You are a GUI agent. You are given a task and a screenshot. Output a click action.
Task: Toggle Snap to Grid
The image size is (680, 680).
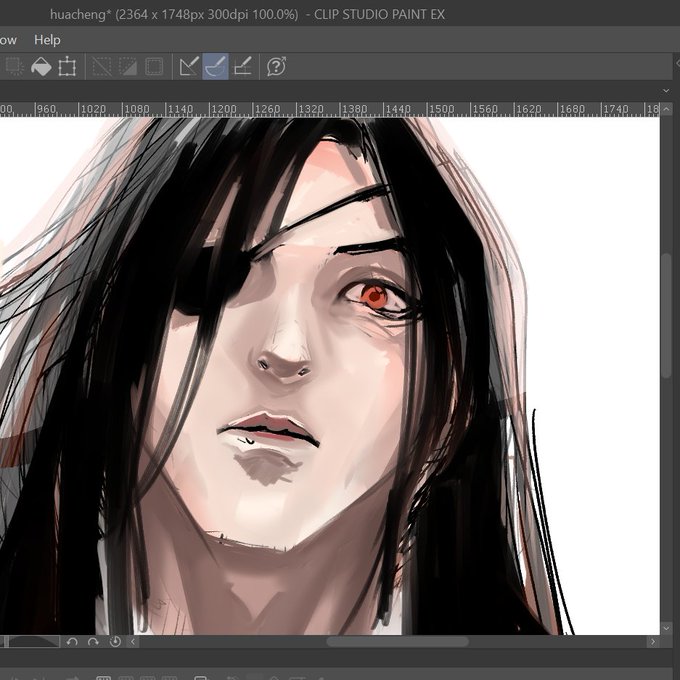click(242, 67)
